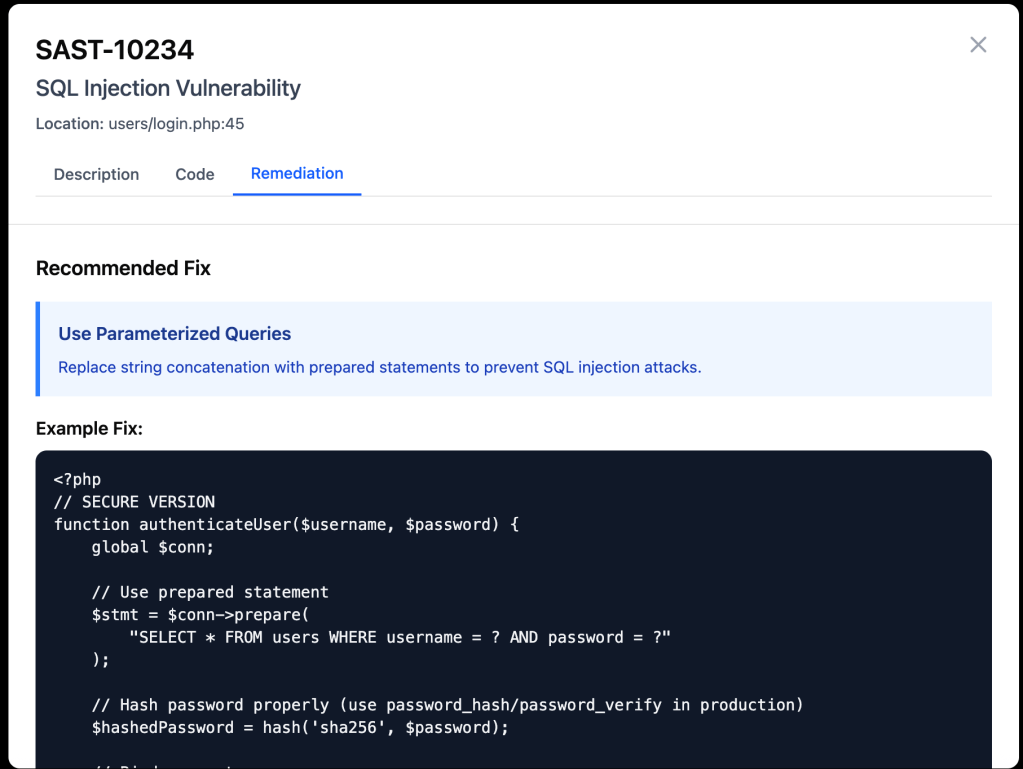1023x769 pixels.
Task: Open the Code tab
Action: point(195,174)
